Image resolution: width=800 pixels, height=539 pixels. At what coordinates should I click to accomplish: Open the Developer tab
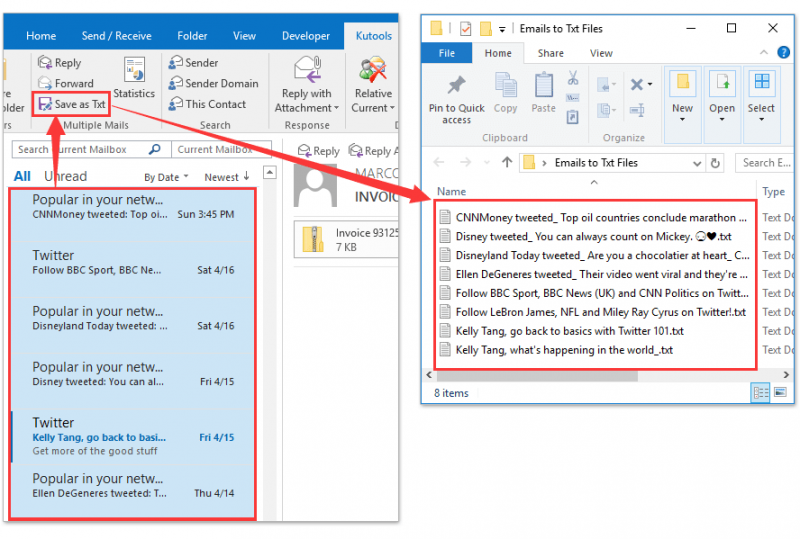click(x=306, y=36)
